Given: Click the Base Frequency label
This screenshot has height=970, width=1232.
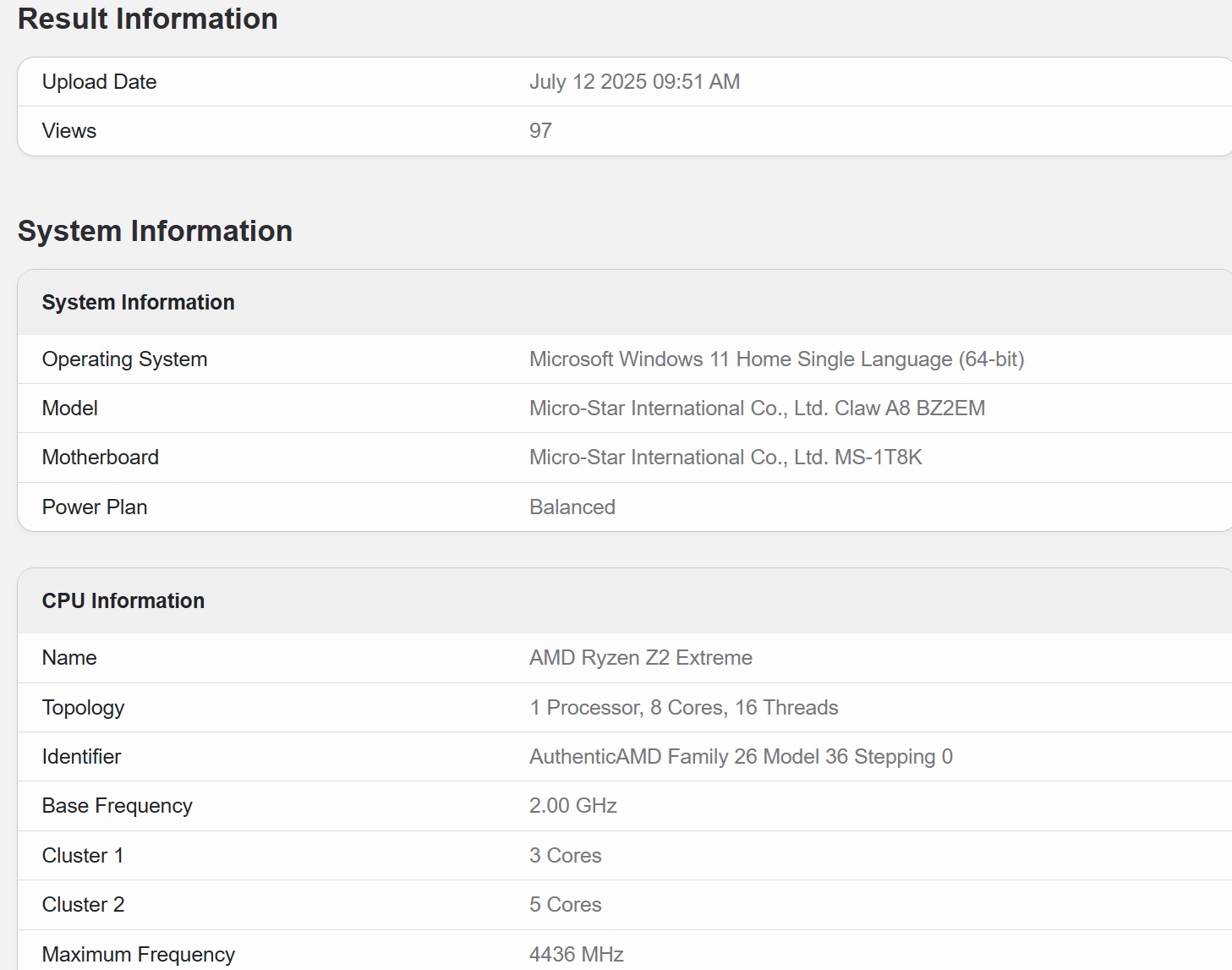Looking at the screenshot, I should [118, 806].
